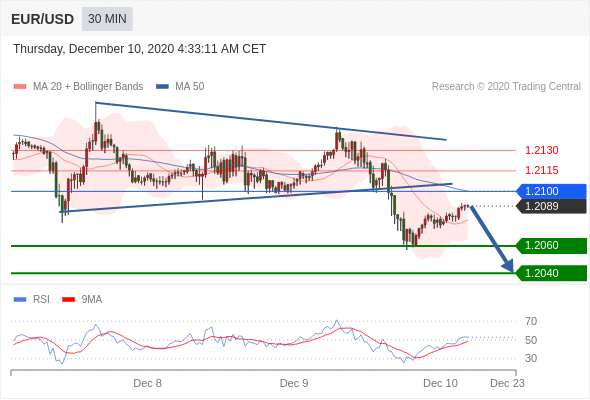The image size is (590, 400).
Task: Click the MA 50 legend swatch
Action: click(x=162, y=87)
